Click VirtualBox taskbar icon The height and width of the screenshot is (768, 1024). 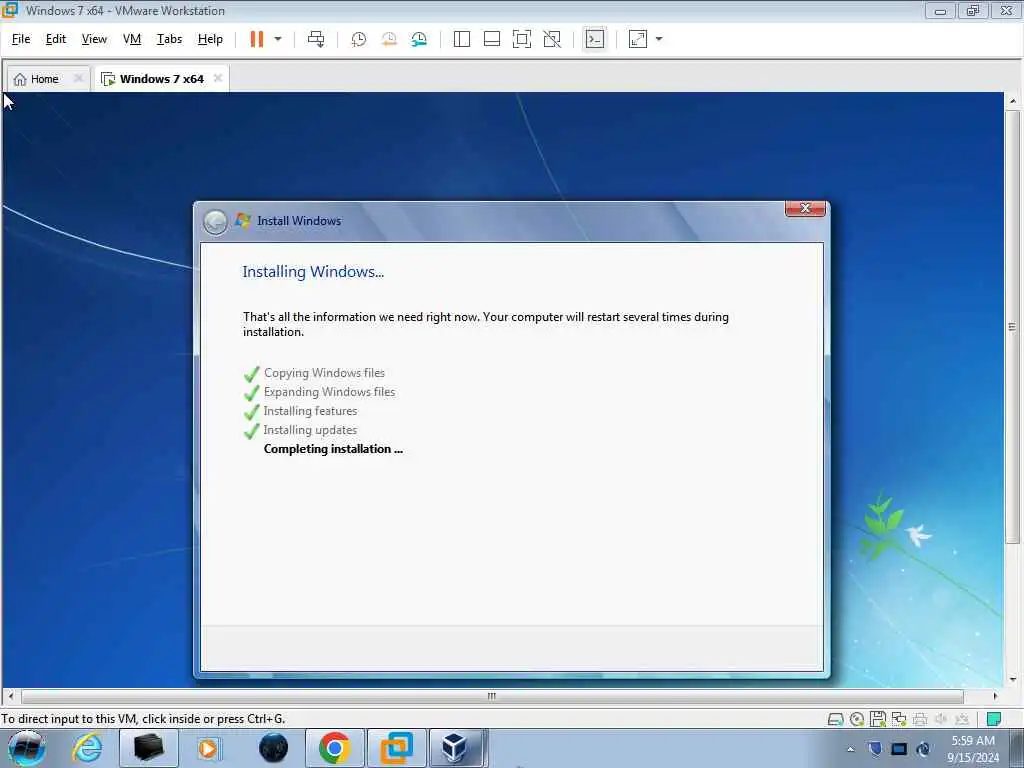(455, 748)
